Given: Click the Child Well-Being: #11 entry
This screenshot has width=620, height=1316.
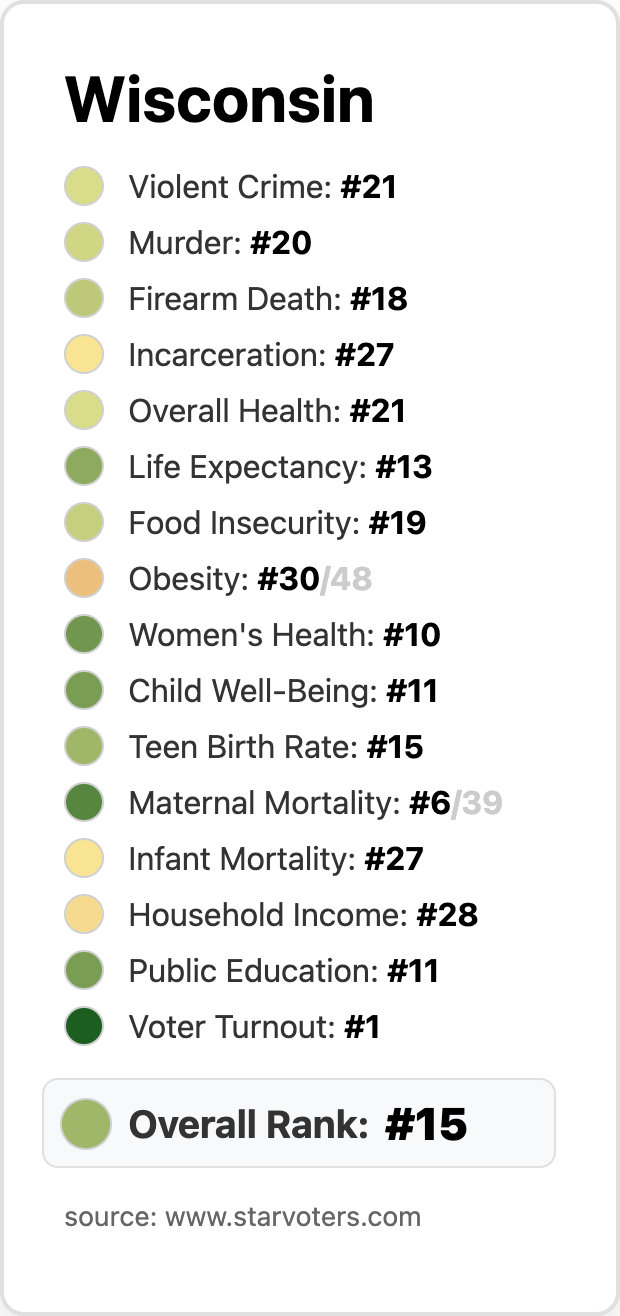Looking at the screenshot, I should coord(283,691).
